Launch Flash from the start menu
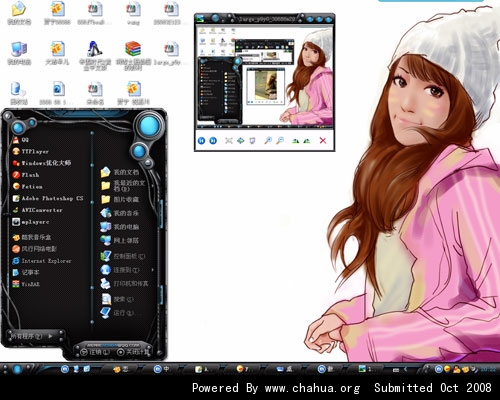This screenshot has width=500, height=400. click(26, 175)
